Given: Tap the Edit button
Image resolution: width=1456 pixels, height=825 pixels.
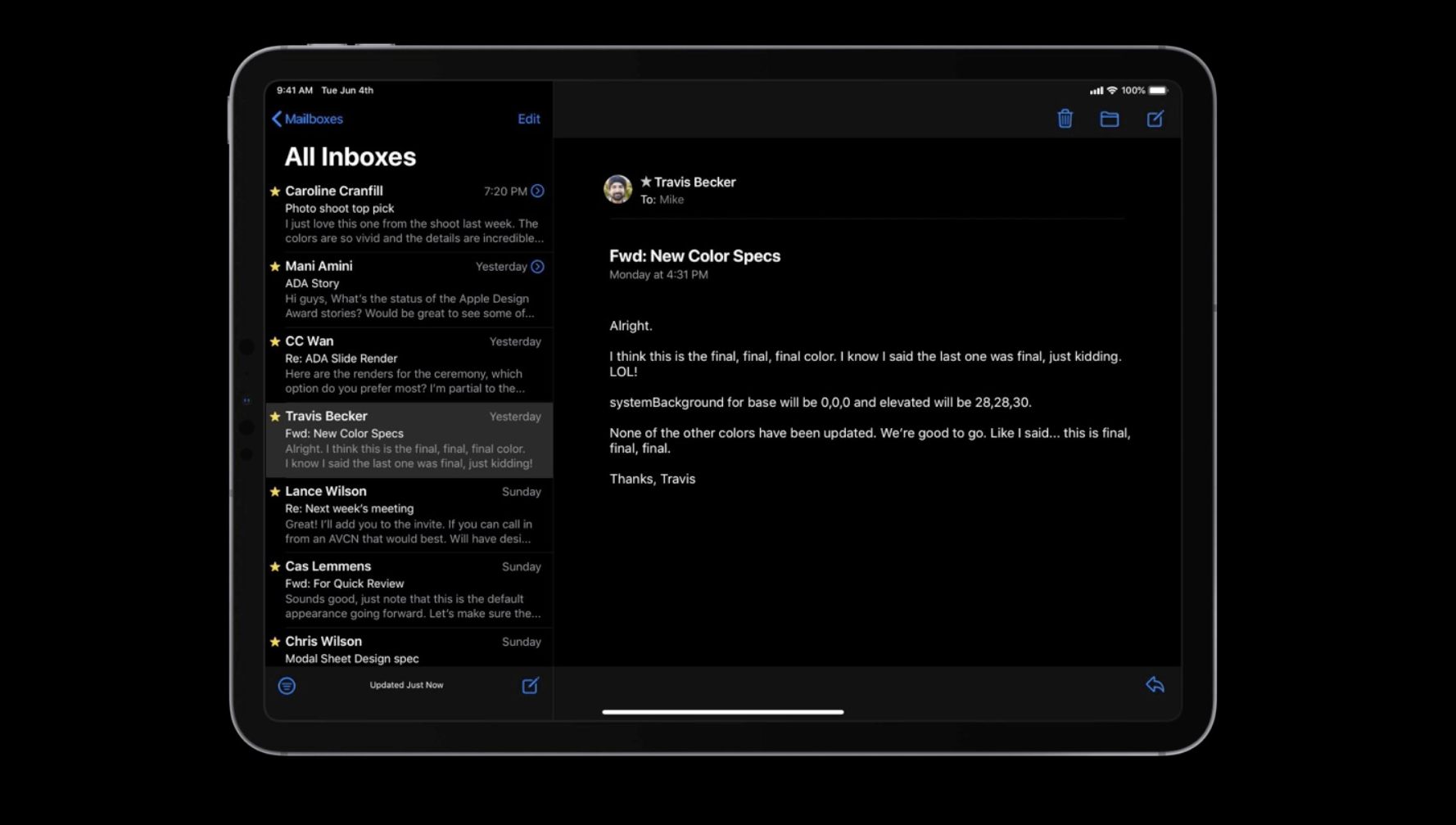Looking at the screenshot, I should coord(528,119).
